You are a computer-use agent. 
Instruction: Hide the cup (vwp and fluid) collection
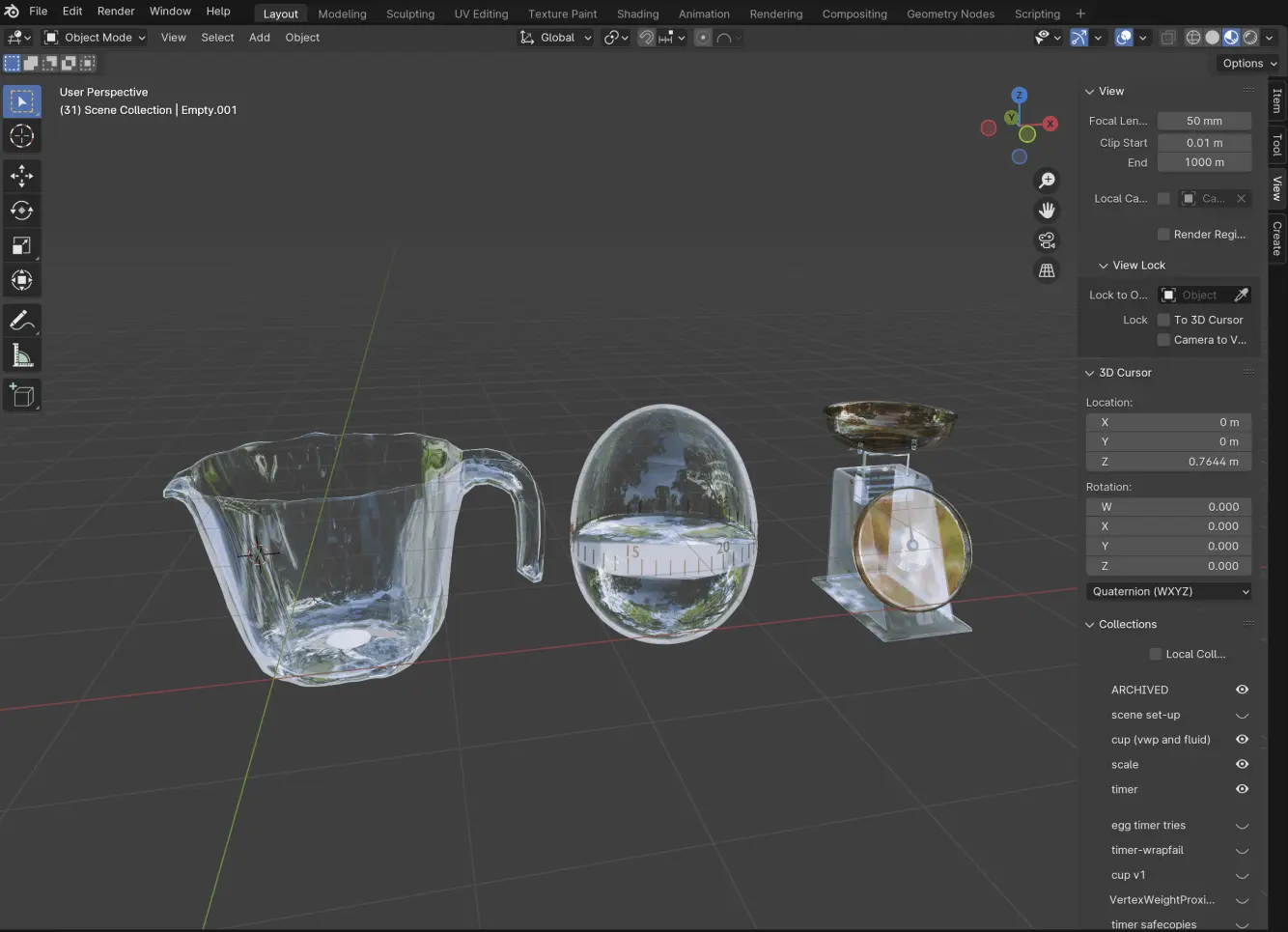[x=1243, y=739]
